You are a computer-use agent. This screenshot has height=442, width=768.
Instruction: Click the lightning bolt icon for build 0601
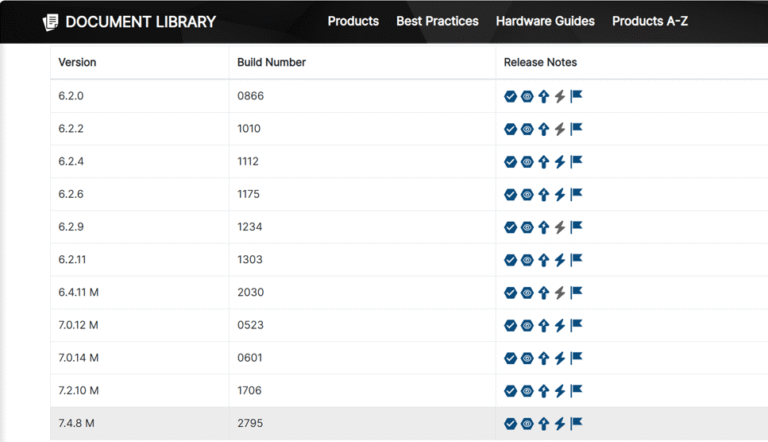tap(560, 358)
